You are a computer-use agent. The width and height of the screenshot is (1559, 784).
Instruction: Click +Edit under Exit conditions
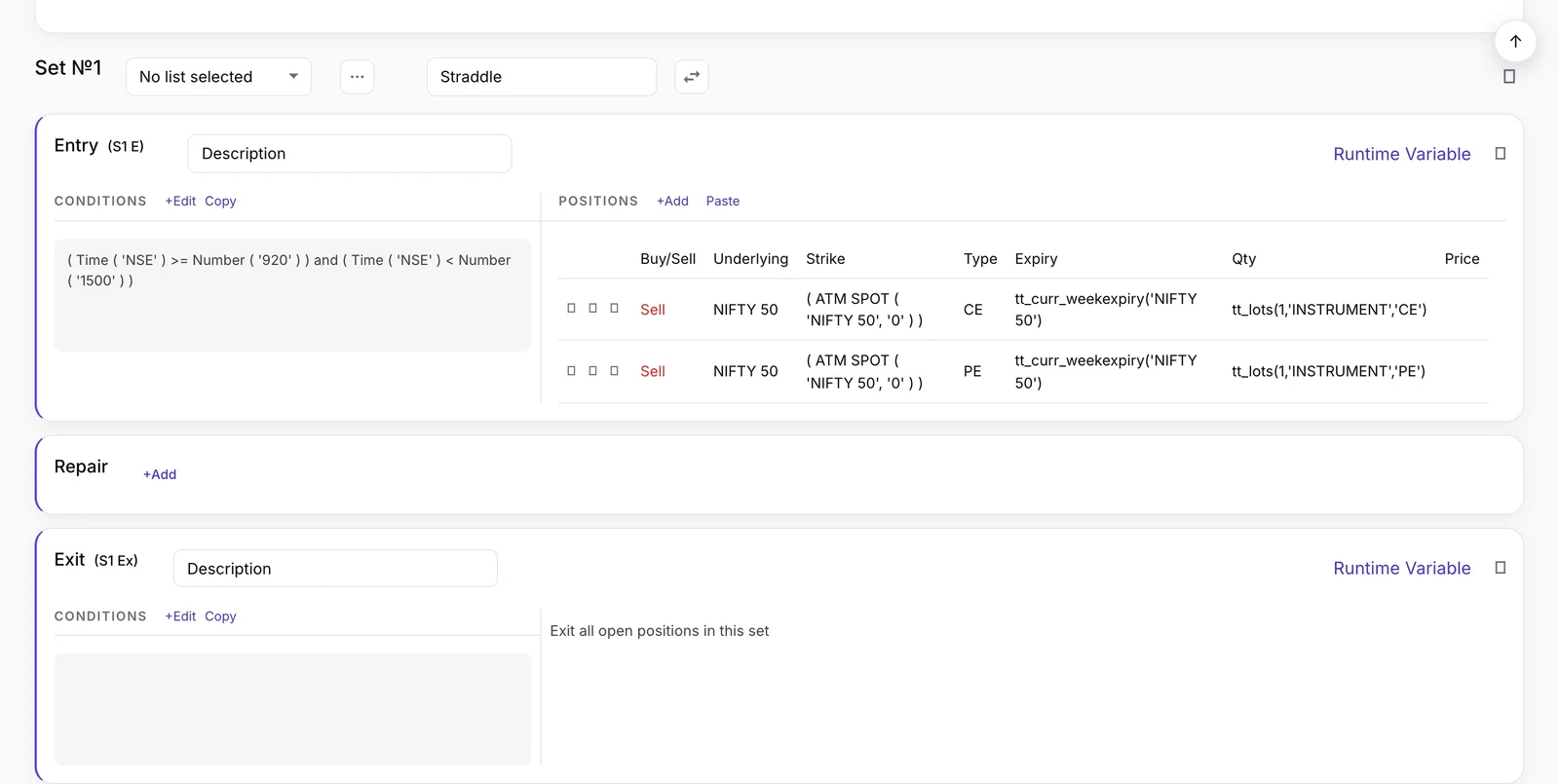click(180, 616)
